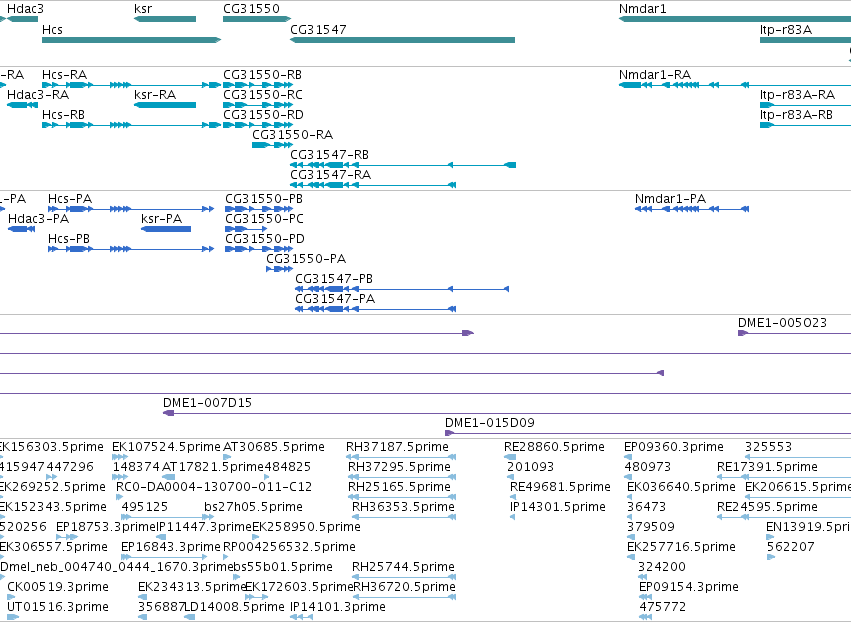Click the CG31550-RC transcript label
The width and height of the screenshot is (851, 622).
263,94
